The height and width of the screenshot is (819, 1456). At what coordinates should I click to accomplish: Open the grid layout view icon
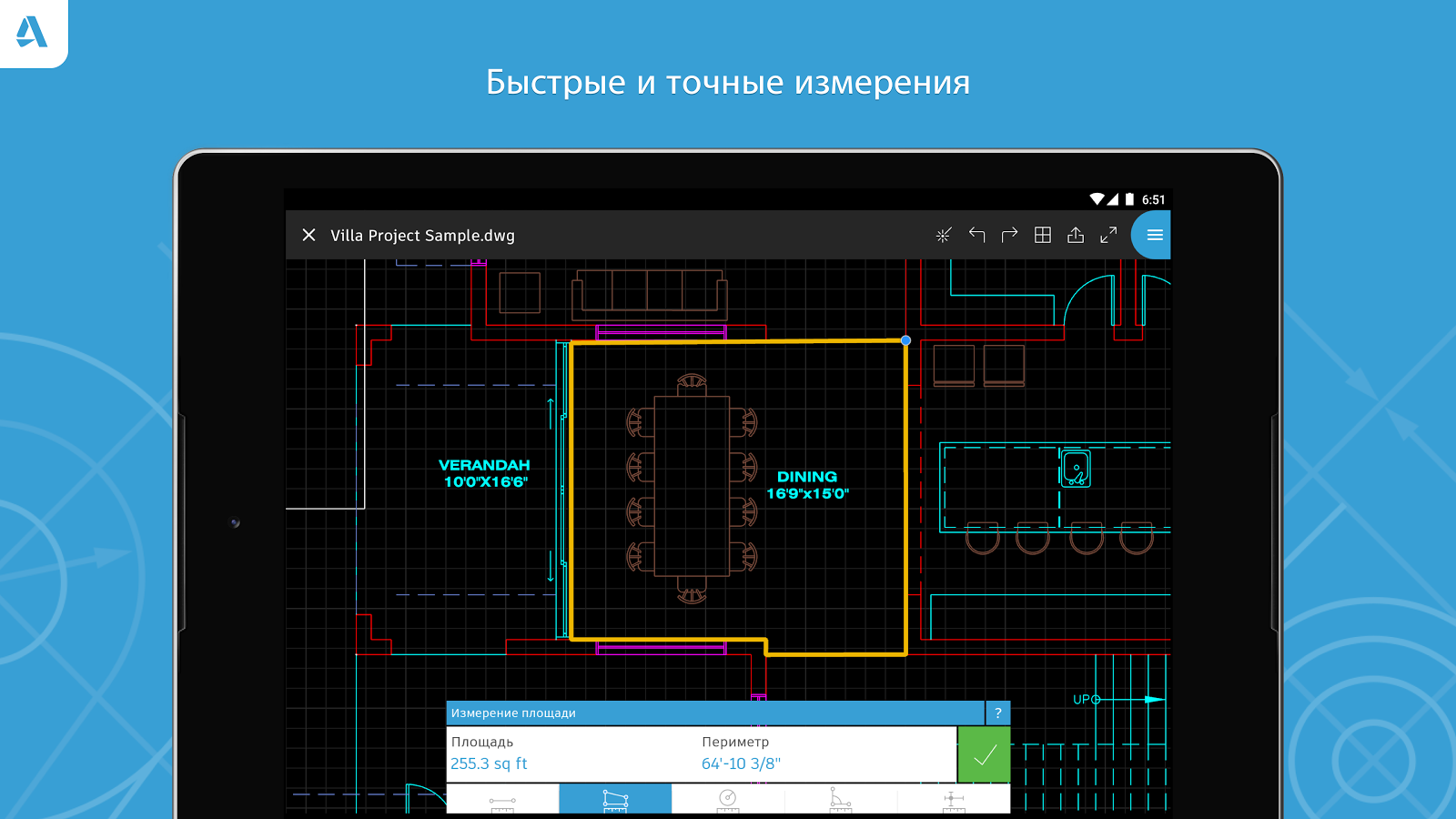pos(1043,235)
